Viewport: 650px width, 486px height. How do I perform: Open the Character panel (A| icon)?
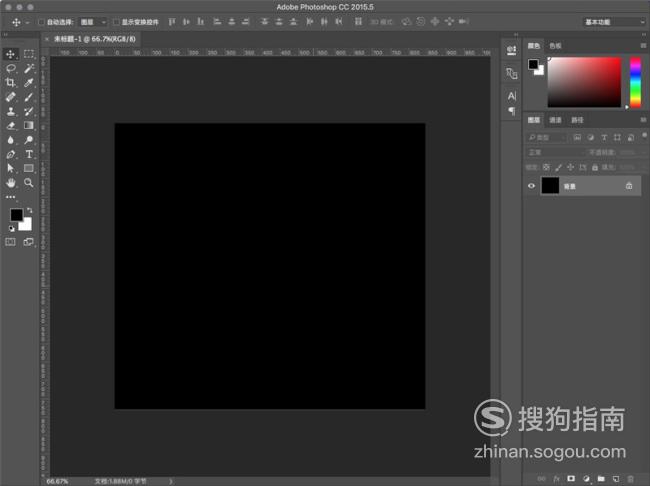512,96
